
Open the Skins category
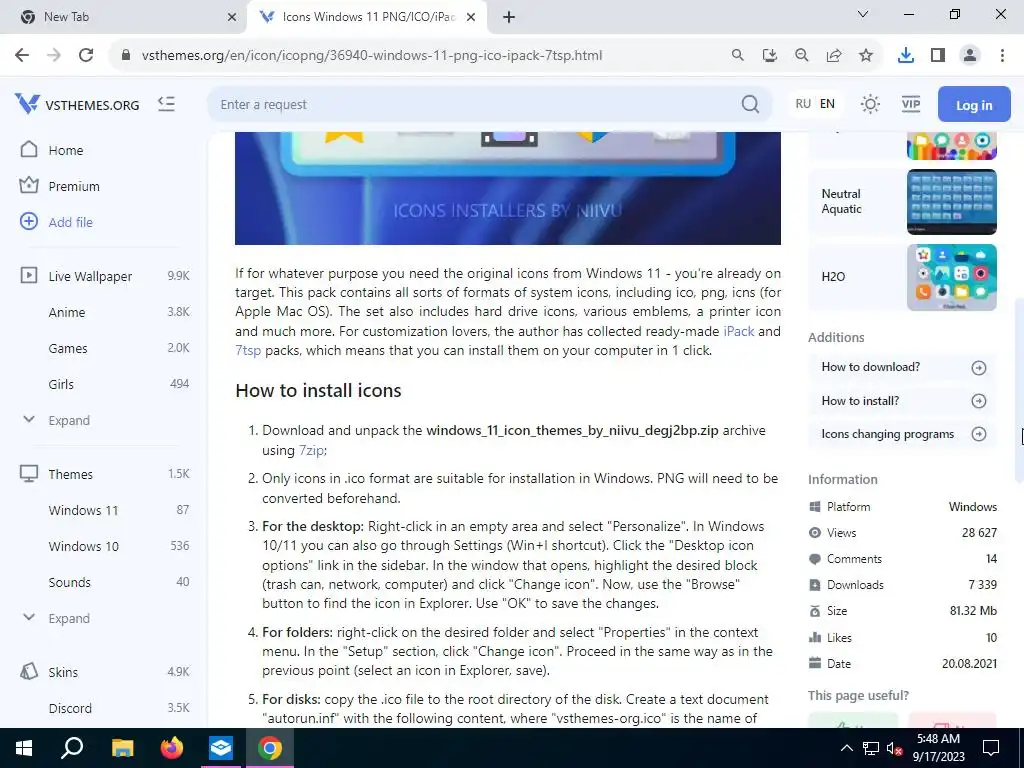coord(63,672)
